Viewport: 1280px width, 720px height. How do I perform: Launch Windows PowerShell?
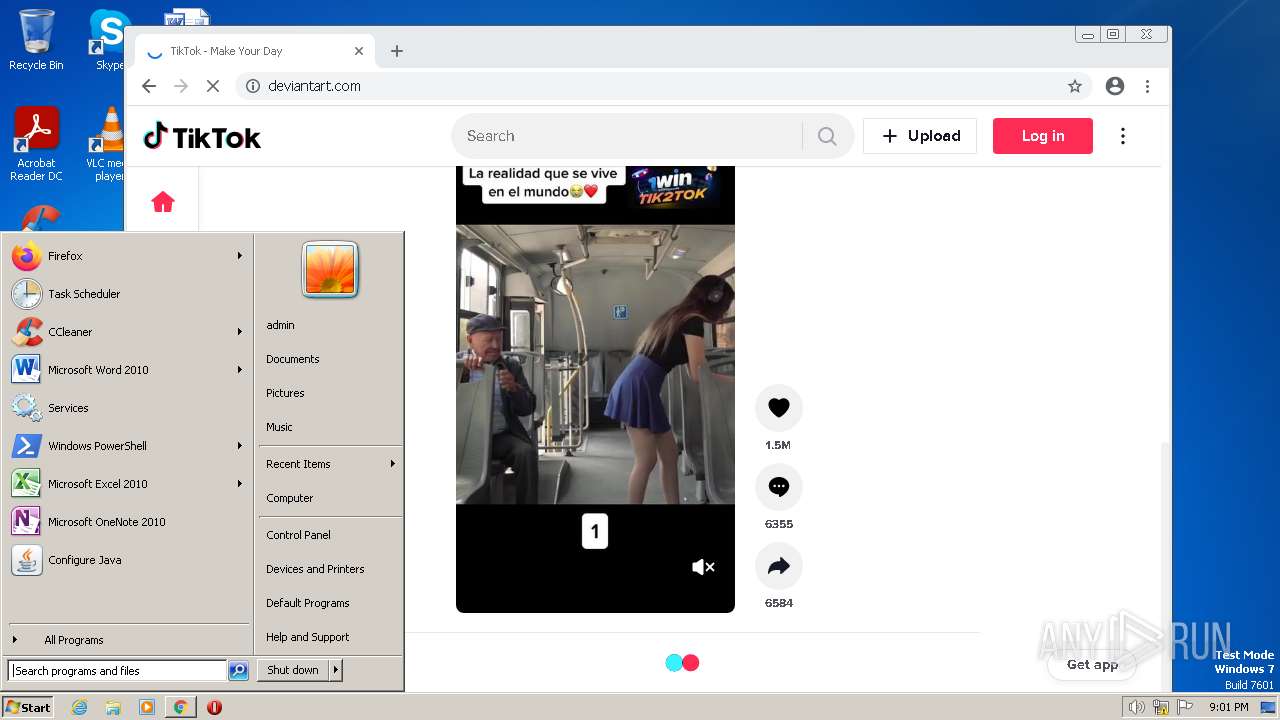[128, 446]
